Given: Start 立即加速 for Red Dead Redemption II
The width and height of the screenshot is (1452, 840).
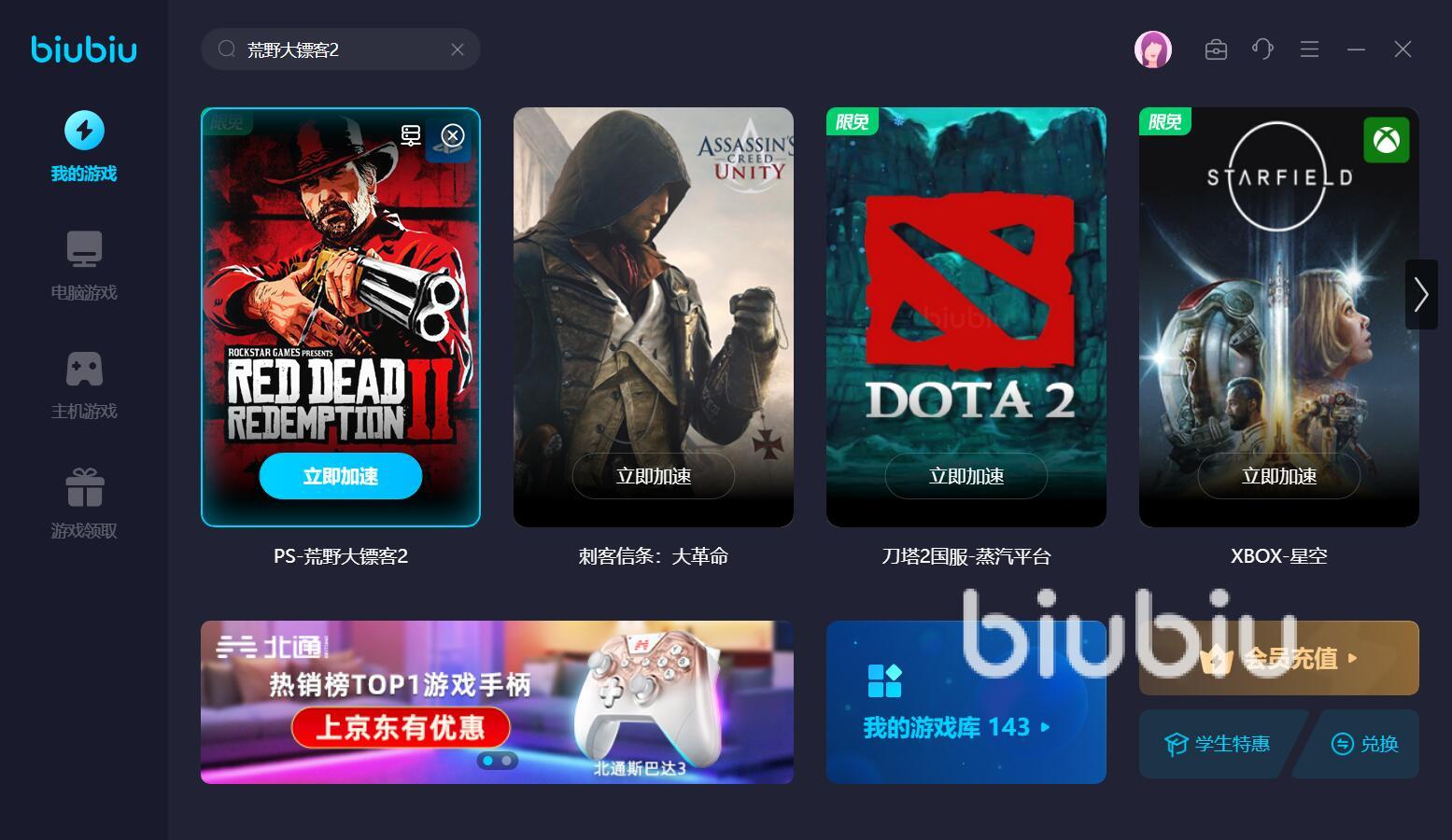Looking at the screenshot, I should (341, 476).
